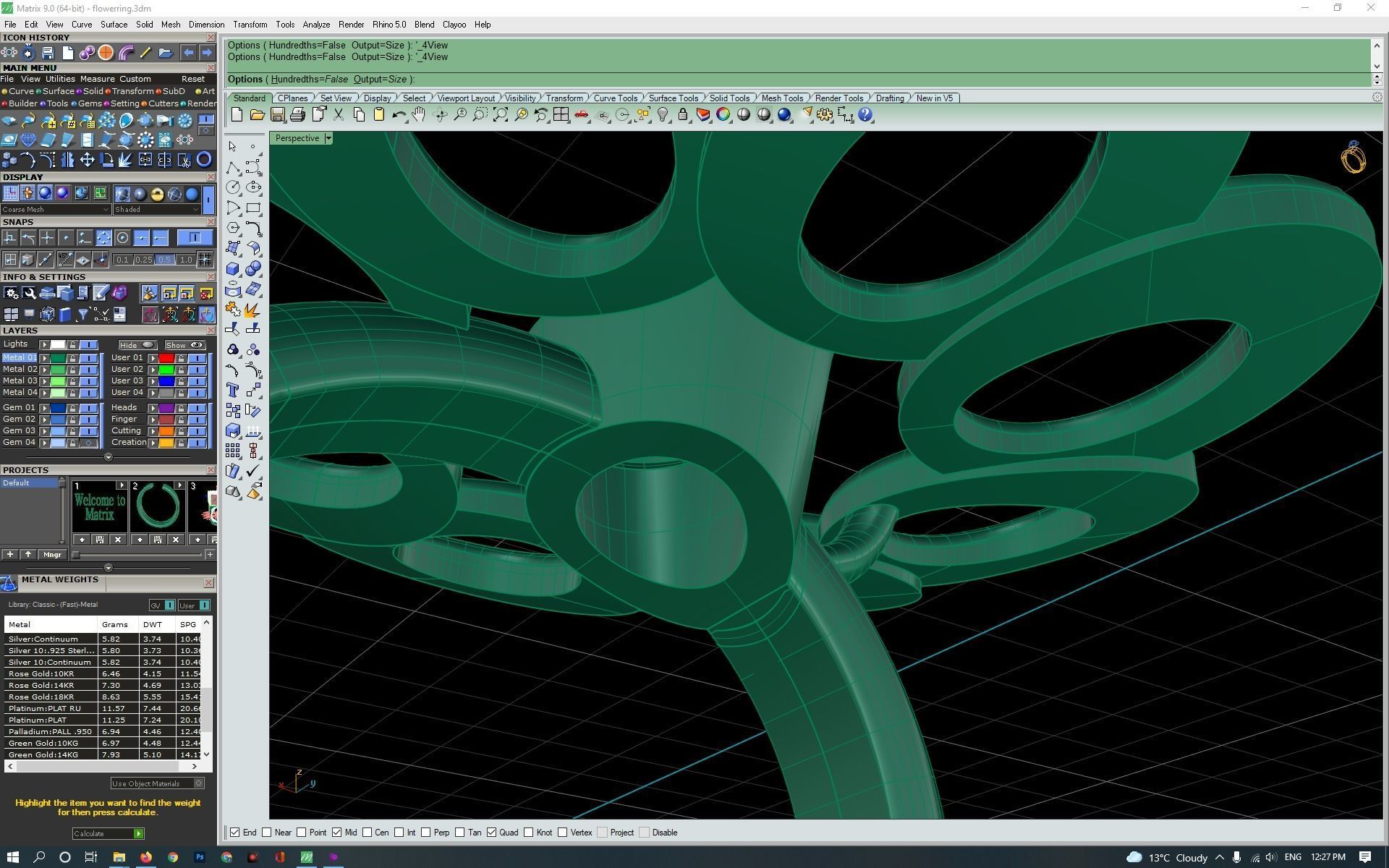Click Reset in Main Menu
1389x868 pixels.
(193, 79)
